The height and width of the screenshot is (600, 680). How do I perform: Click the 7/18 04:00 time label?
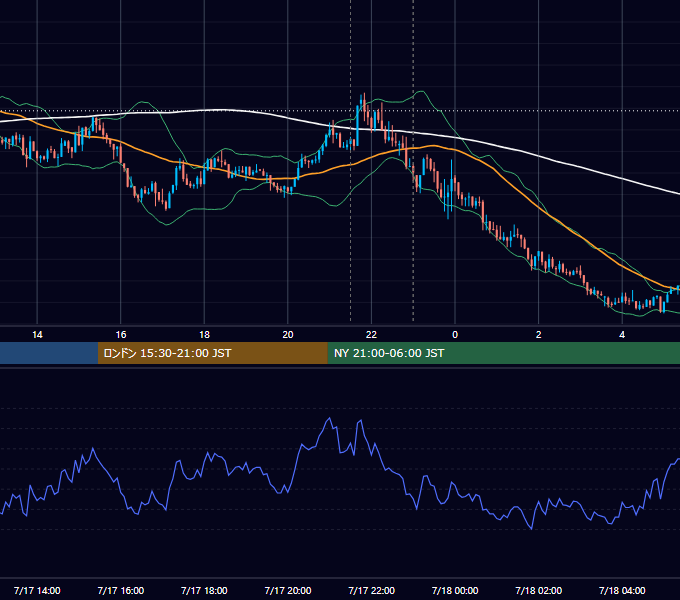click(622, 590)
